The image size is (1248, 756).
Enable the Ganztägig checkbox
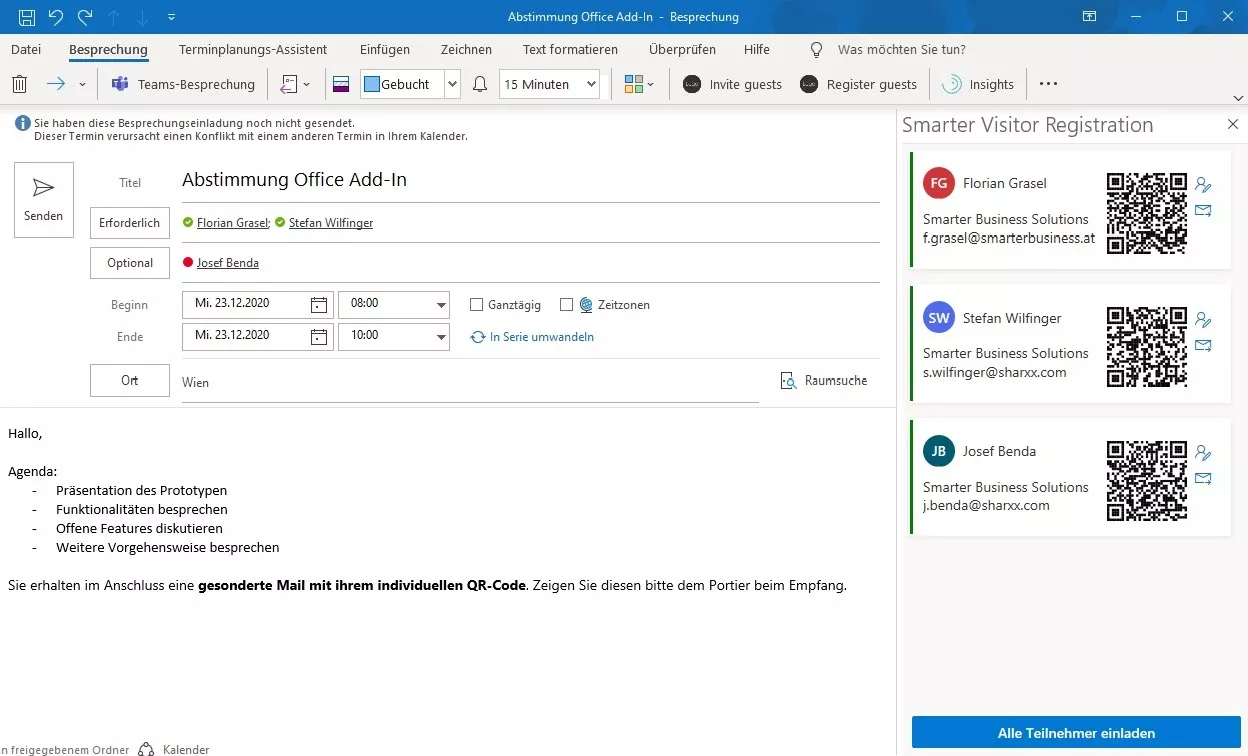(x=476, y=305)
